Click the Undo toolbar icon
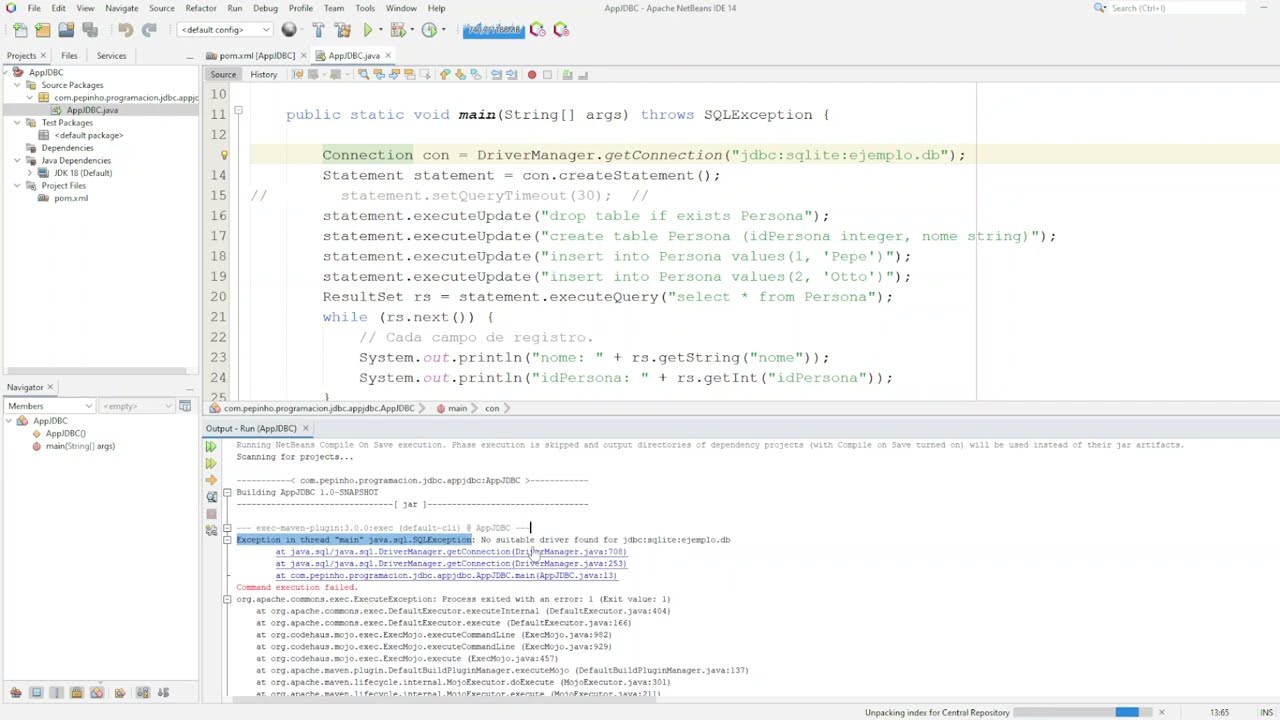 pos(126,30)
